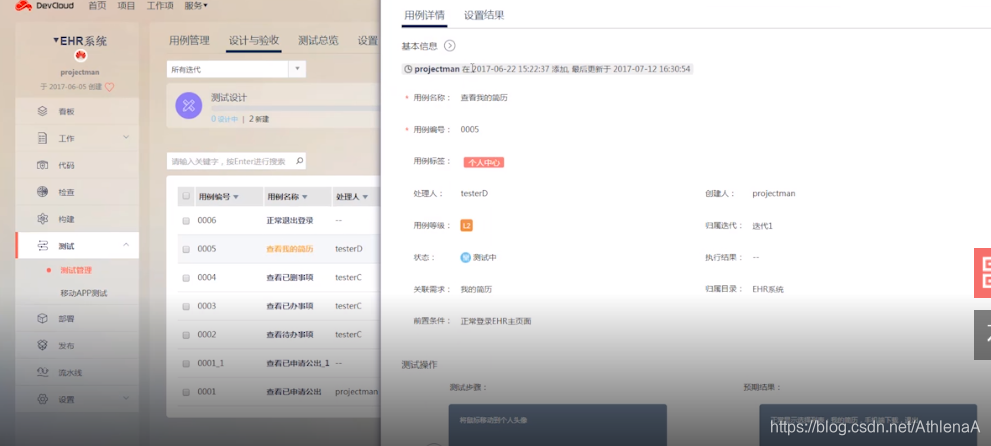This screenshot has width=991, height=446.
Task: Expand 基本信息 arrow circle
Action: pyautogui.click(x=449, y=45)
